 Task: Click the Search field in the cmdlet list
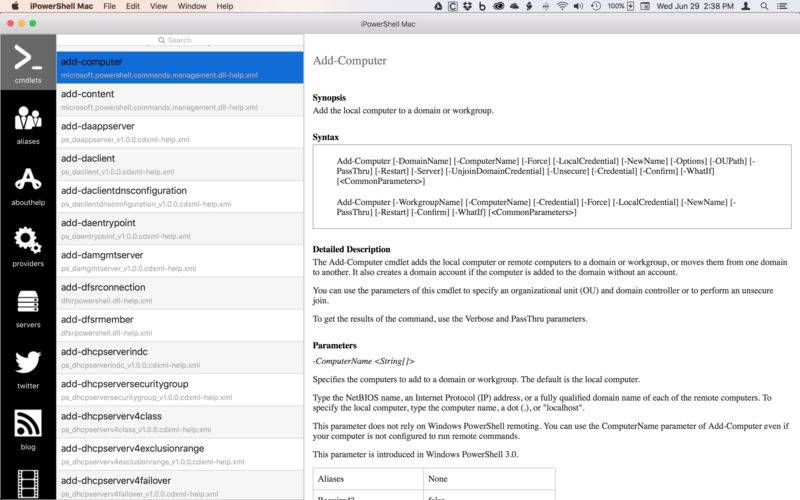[x=180, y=40]
